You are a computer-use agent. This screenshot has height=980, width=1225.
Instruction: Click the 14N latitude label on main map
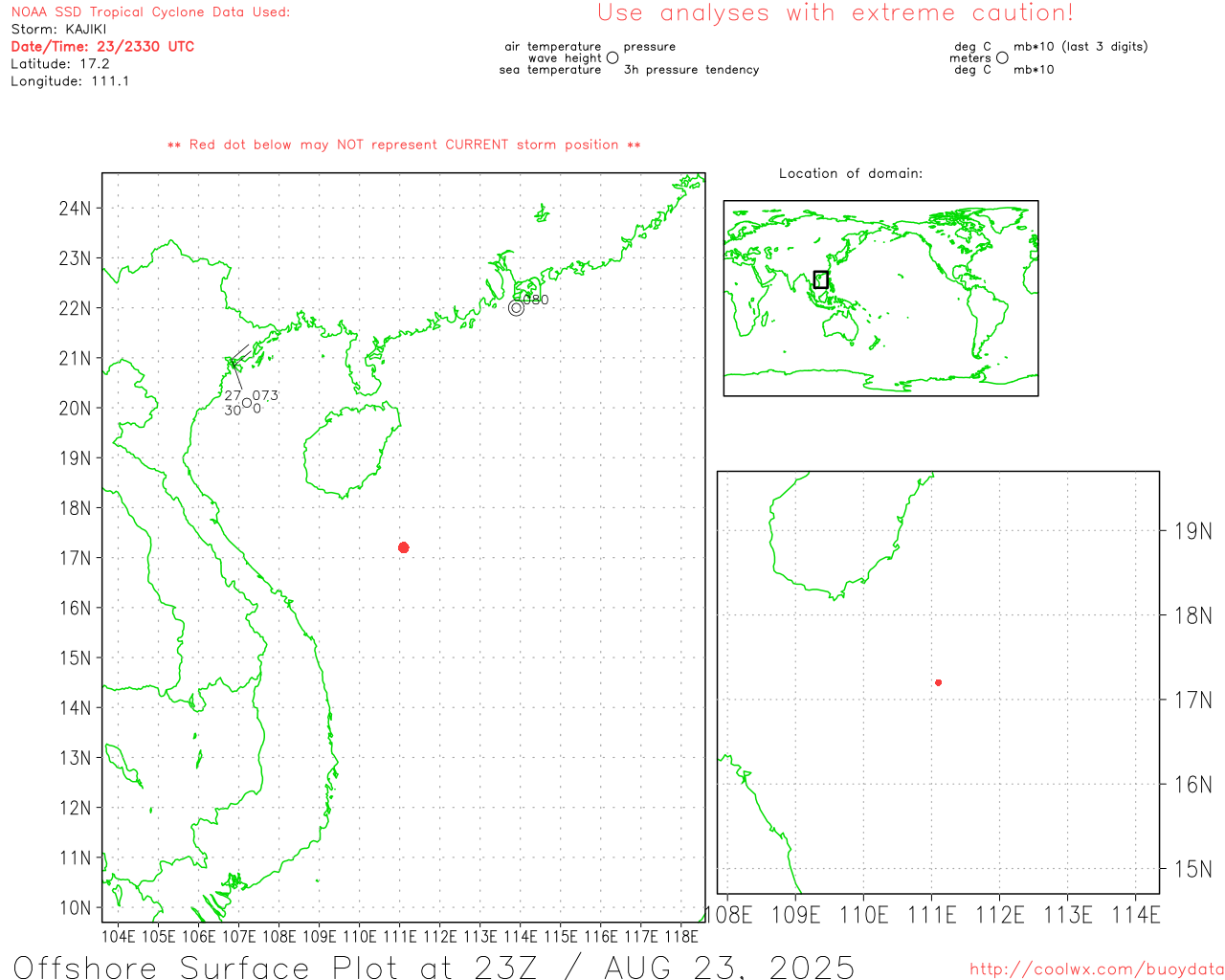(x=76, y=708)
